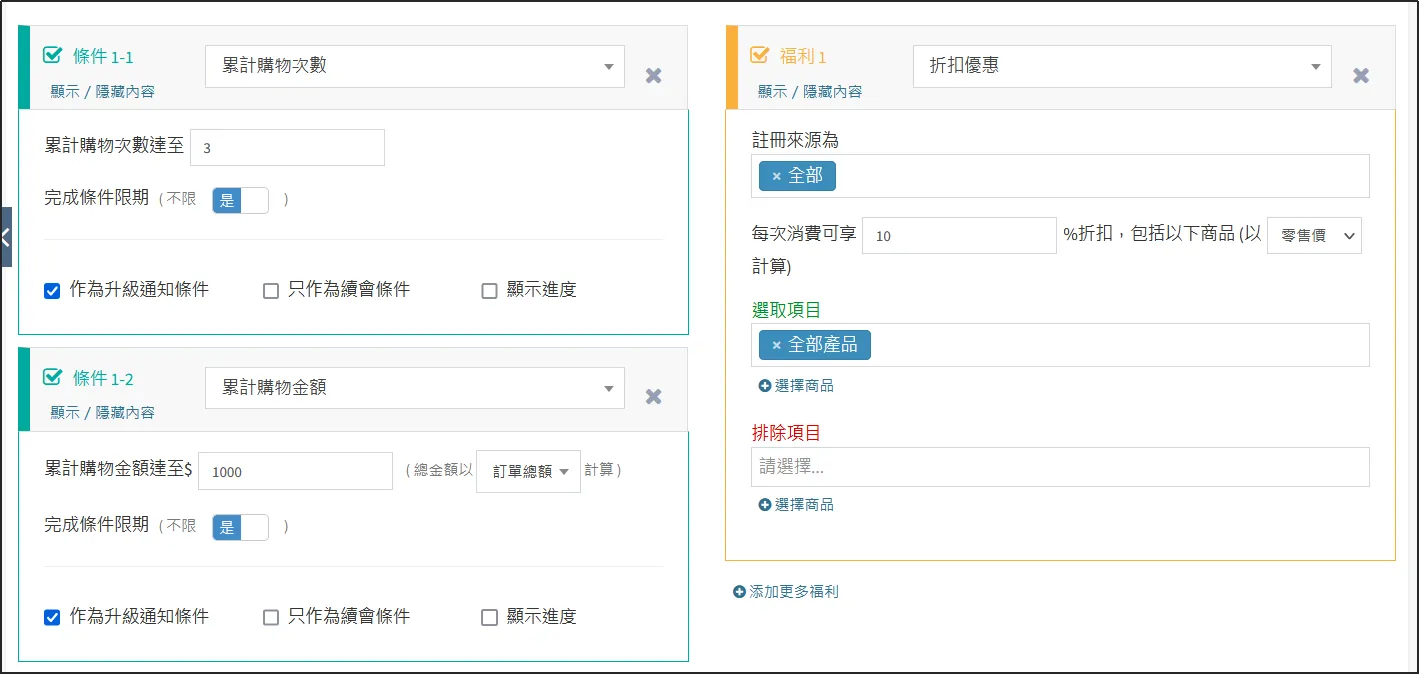
Task: Open the 折扣優惠 benefit type dropdown
Action: point(1121,67)
